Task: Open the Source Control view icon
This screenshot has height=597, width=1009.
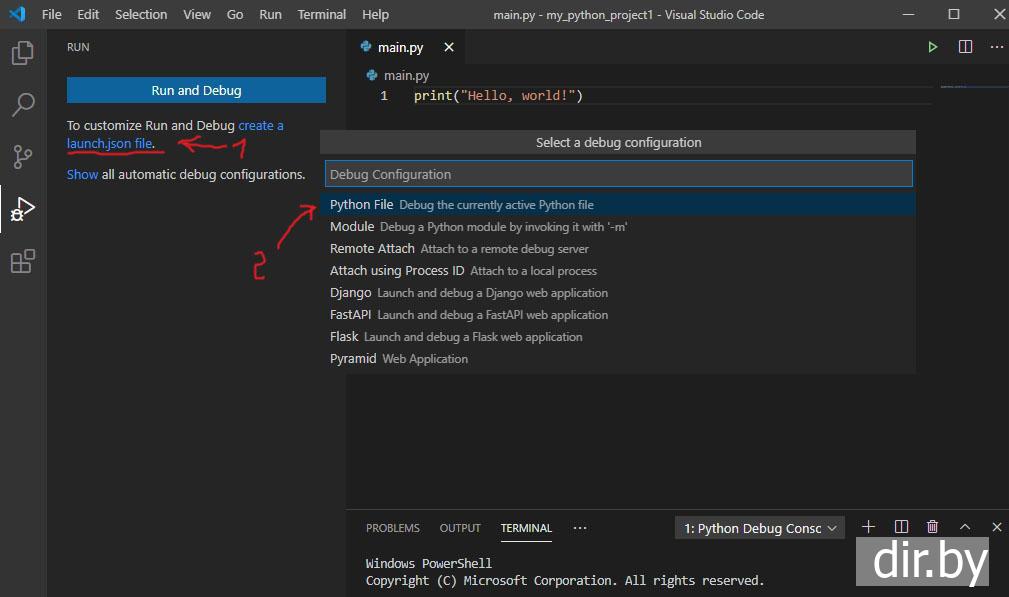Action: click(22, 157)
